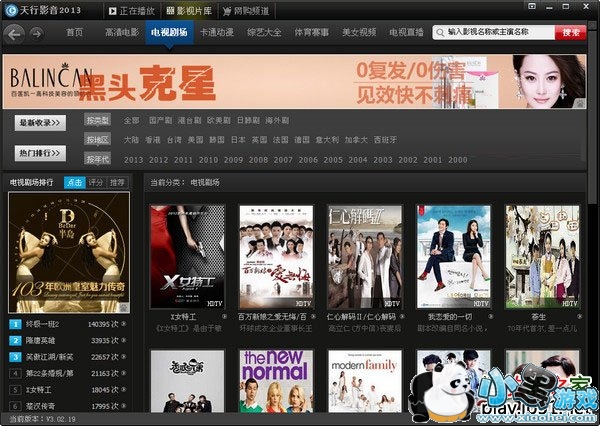Click the BALINCAN banner advertisement

[294, 82]
